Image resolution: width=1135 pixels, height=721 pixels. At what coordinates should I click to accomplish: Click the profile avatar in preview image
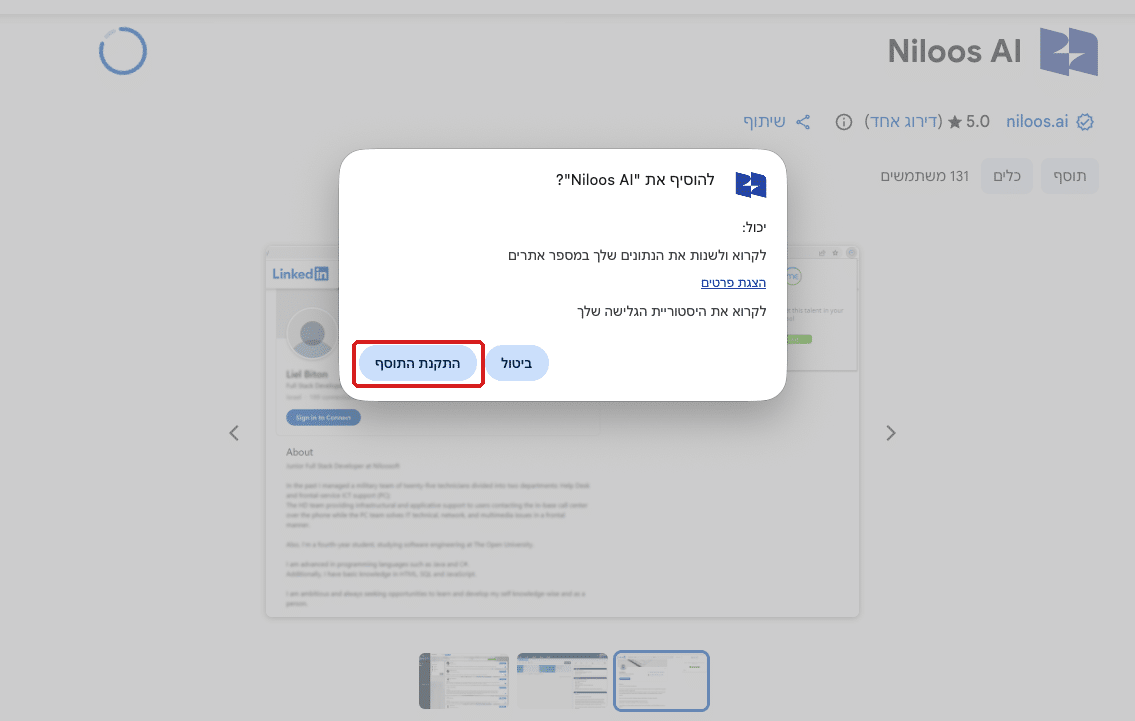click(312, 334)
